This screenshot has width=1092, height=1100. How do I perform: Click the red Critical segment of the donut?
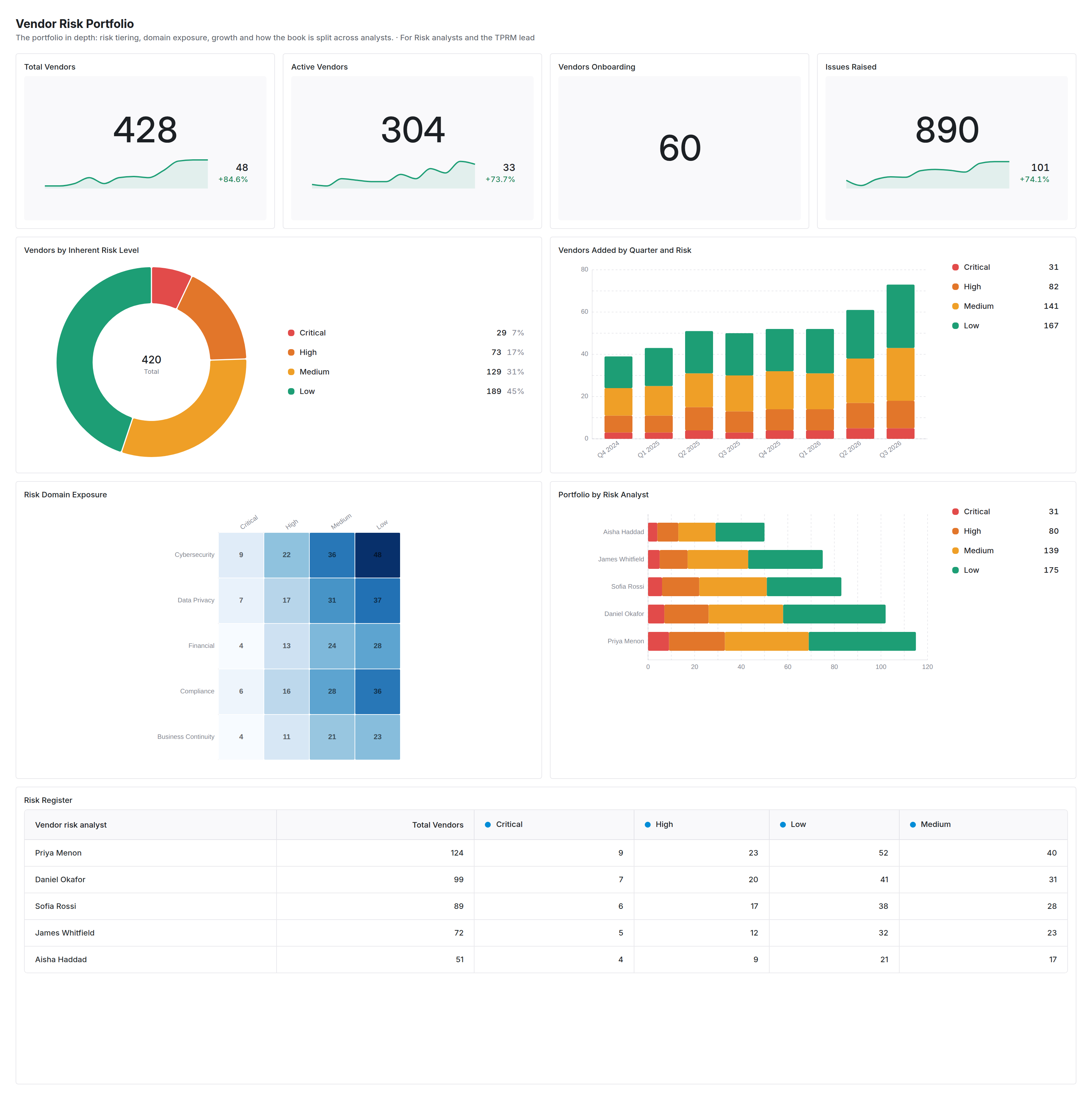tap(170, 286)
